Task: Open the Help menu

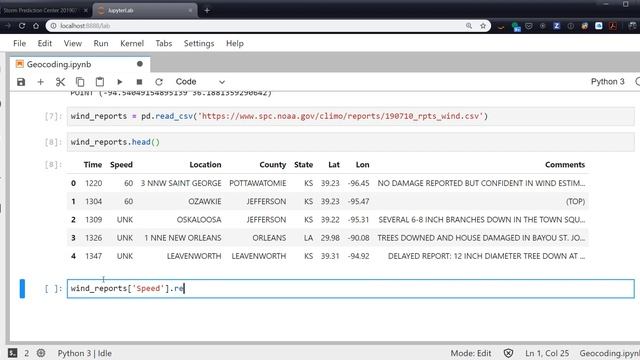Action: tap(235, 43)
